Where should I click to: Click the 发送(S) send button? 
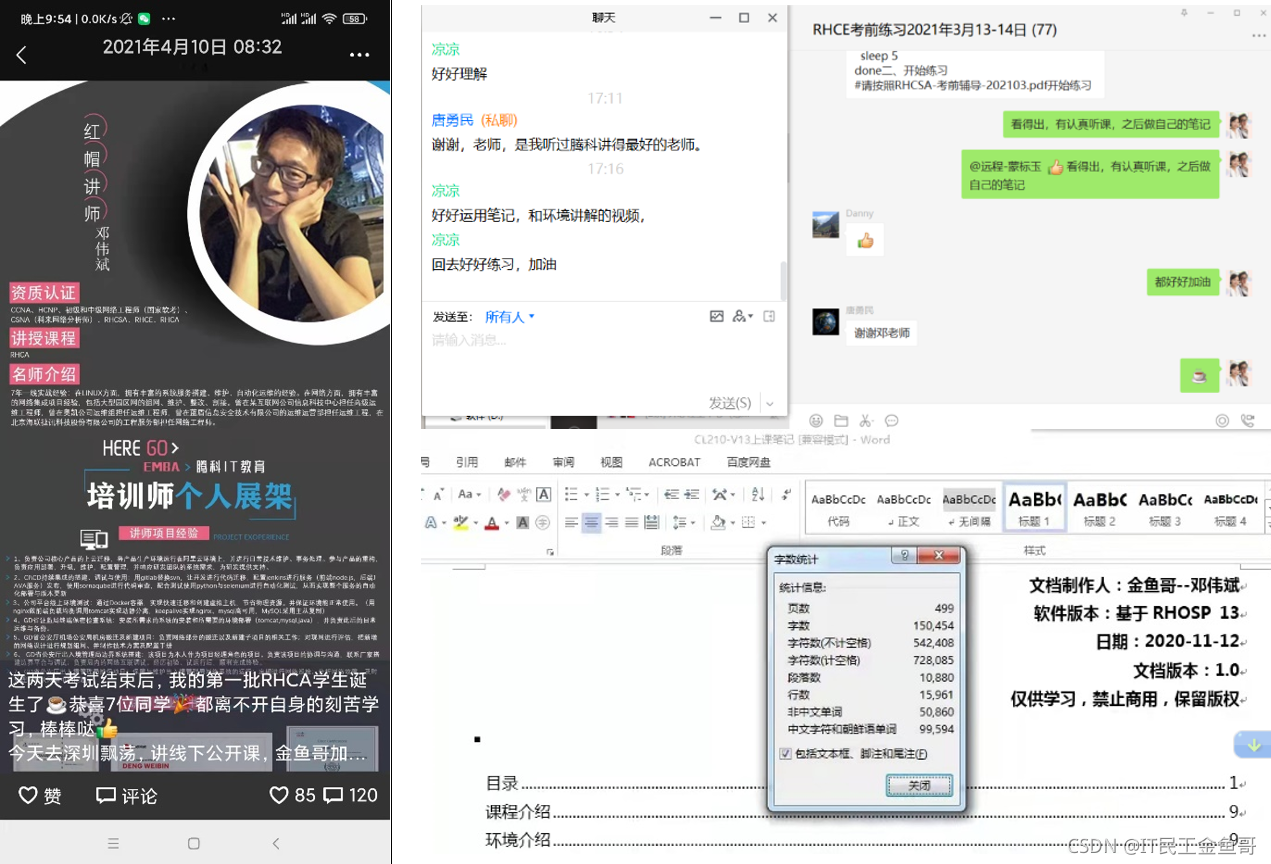point(730,403)
